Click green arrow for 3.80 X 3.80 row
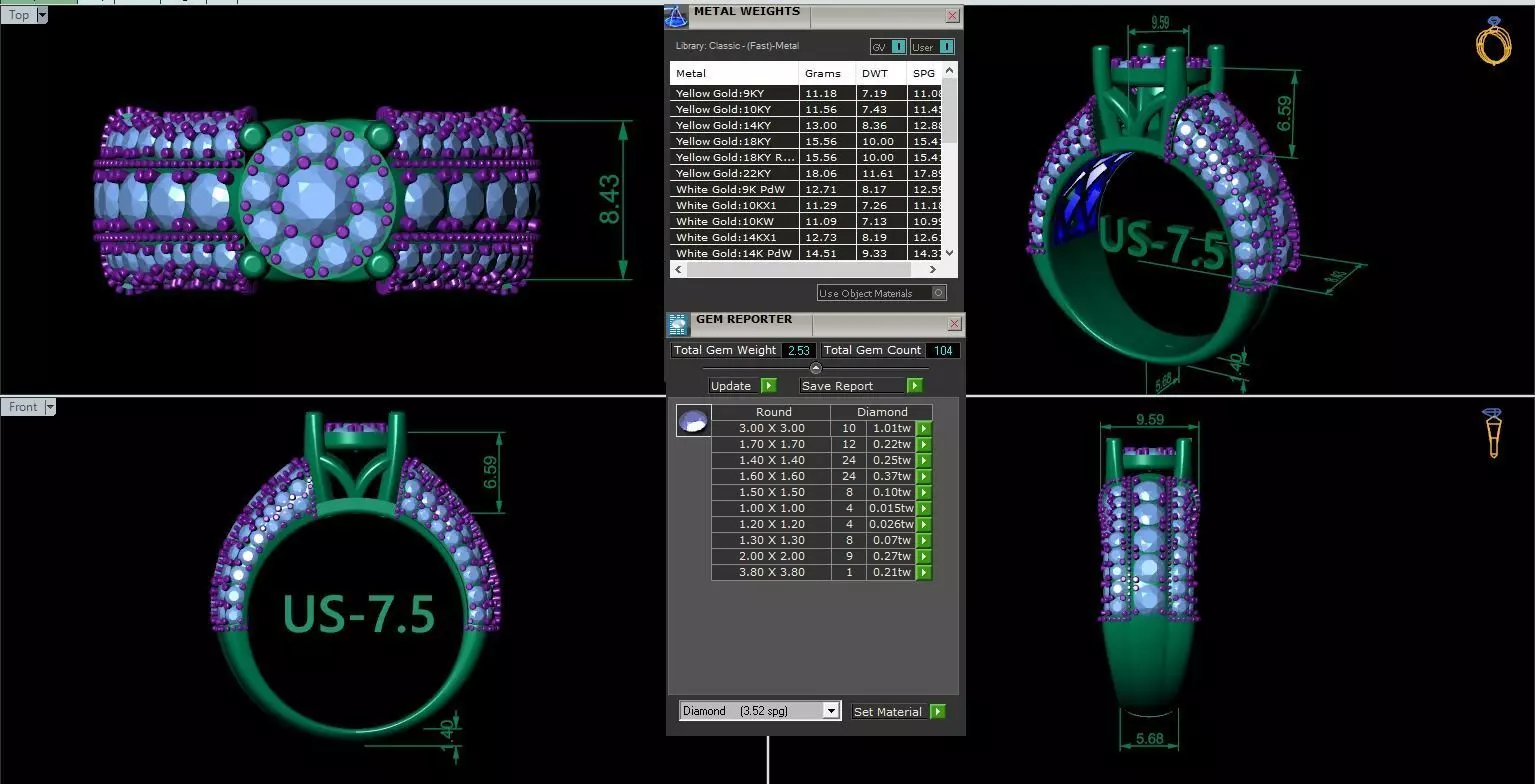The height and width of the screenshot is (784, 1535). coord(924,572)
